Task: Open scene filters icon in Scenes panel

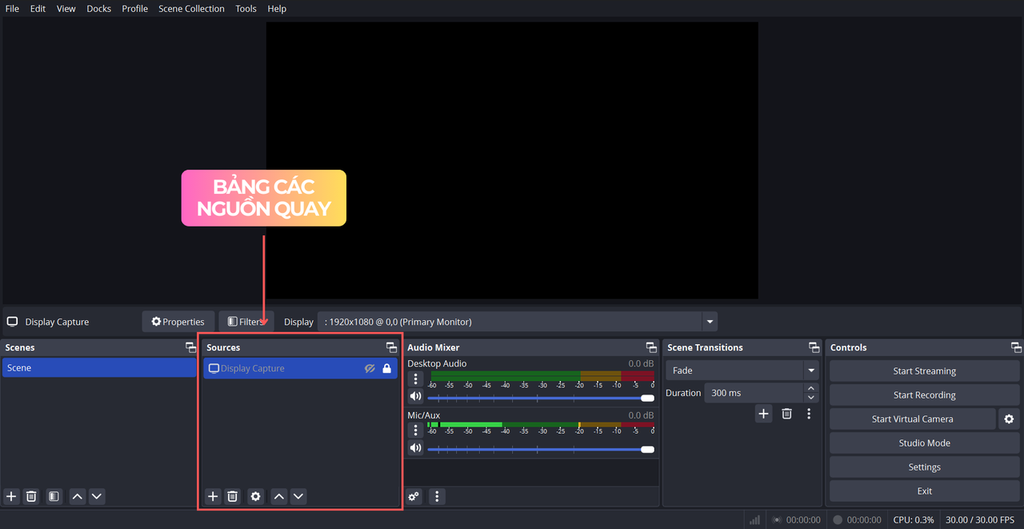Action: (54, 496)
